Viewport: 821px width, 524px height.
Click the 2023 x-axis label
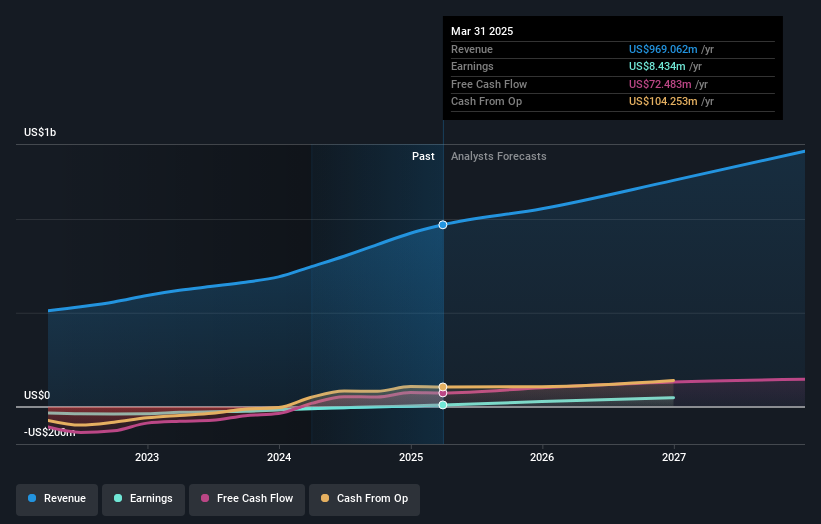[x=147, y=457]
